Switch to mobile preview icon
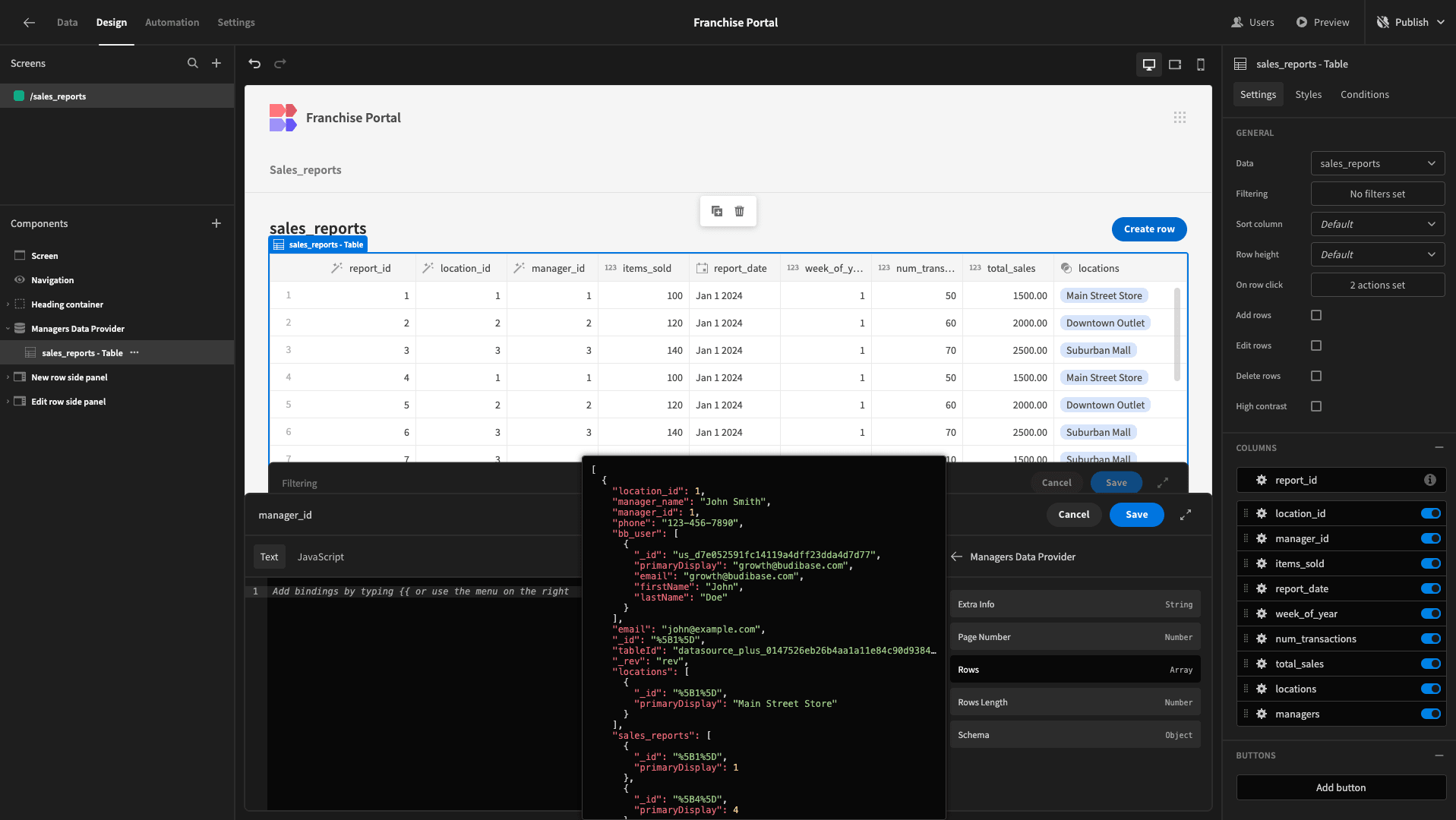 click(1200, 65)
